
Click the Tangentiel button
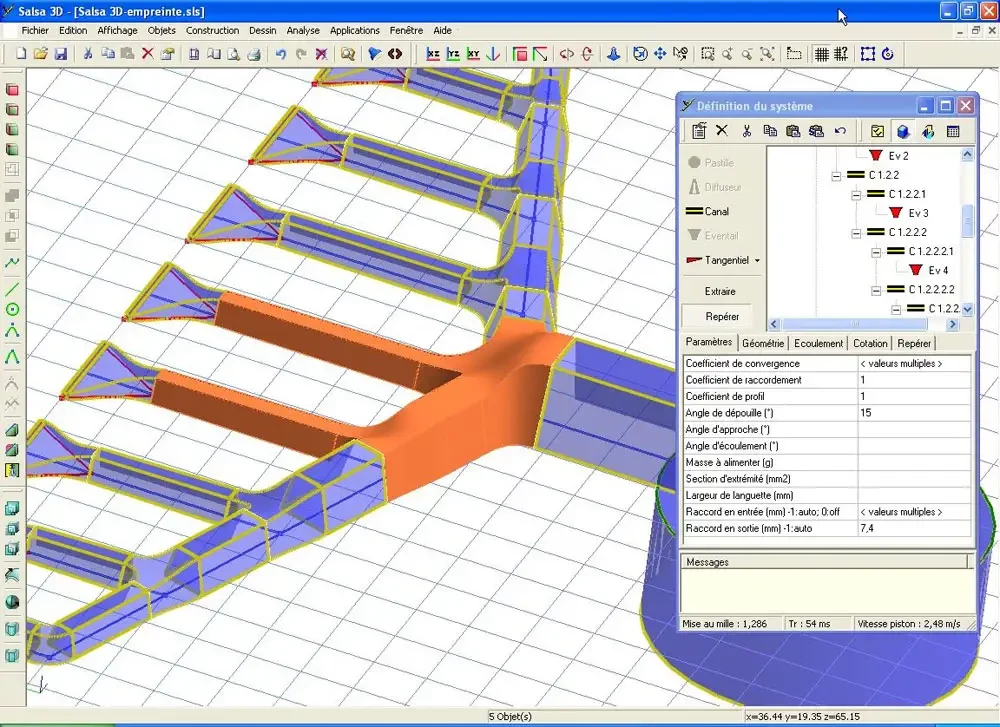point(717,260)
